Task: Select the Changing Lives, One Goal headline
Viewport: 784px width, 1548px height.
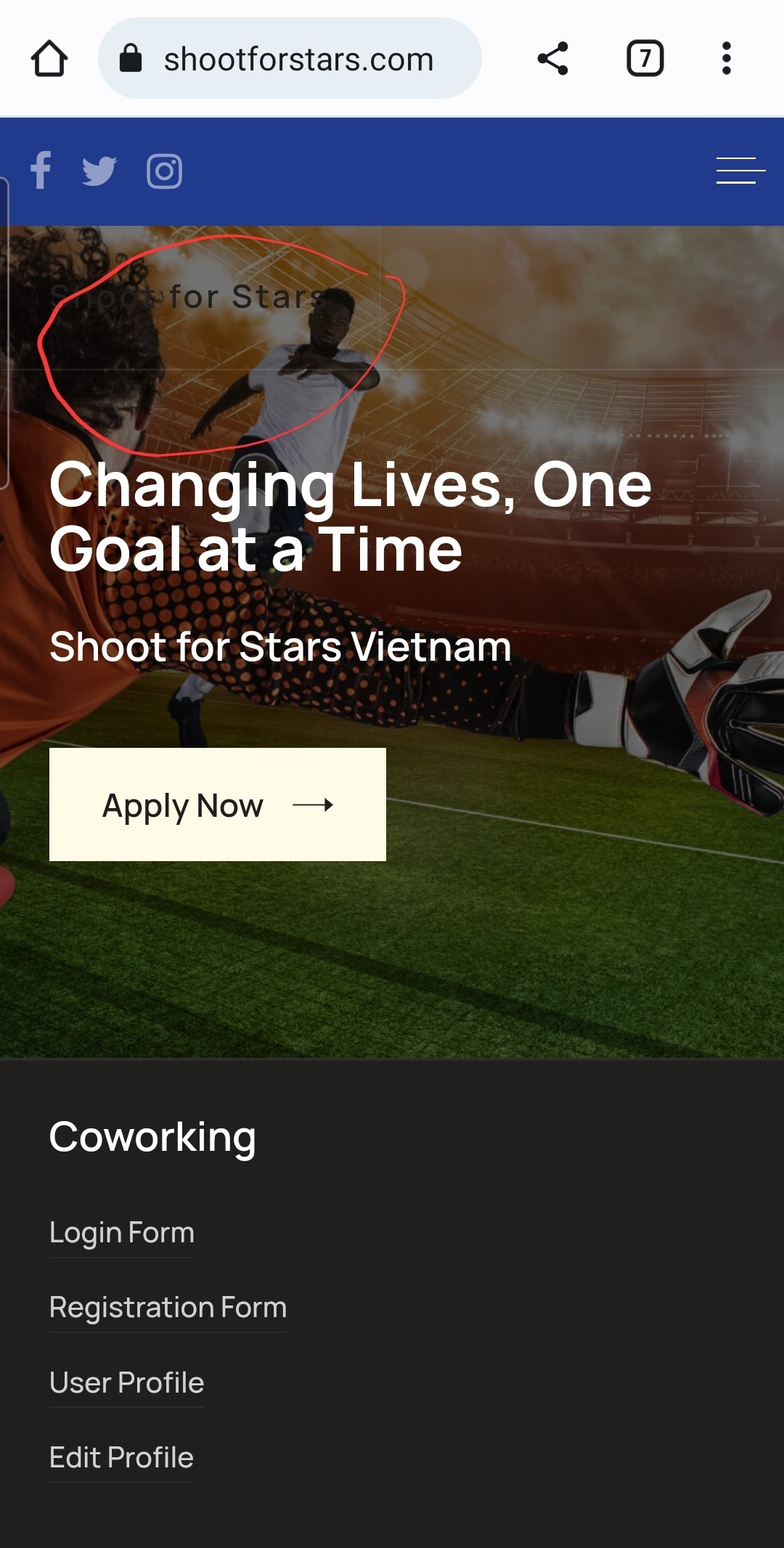Action: [351, 517]
